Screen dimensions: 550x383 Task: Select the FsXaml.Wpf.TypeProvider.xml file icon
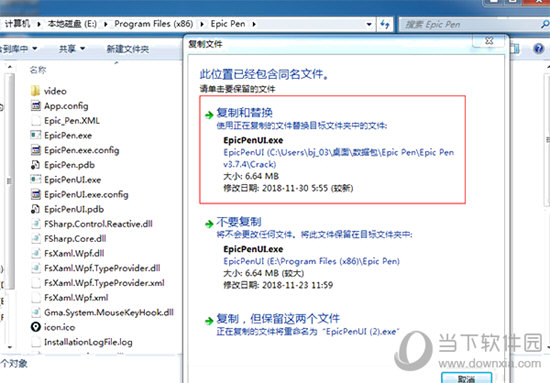click(35, 282)
